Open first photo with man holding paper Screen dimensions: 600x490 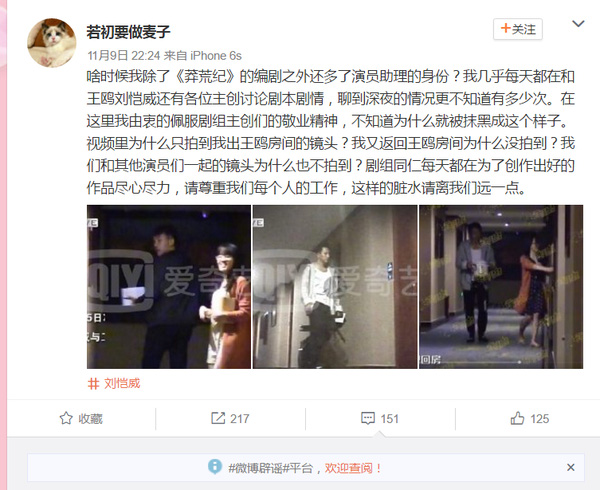169,287
